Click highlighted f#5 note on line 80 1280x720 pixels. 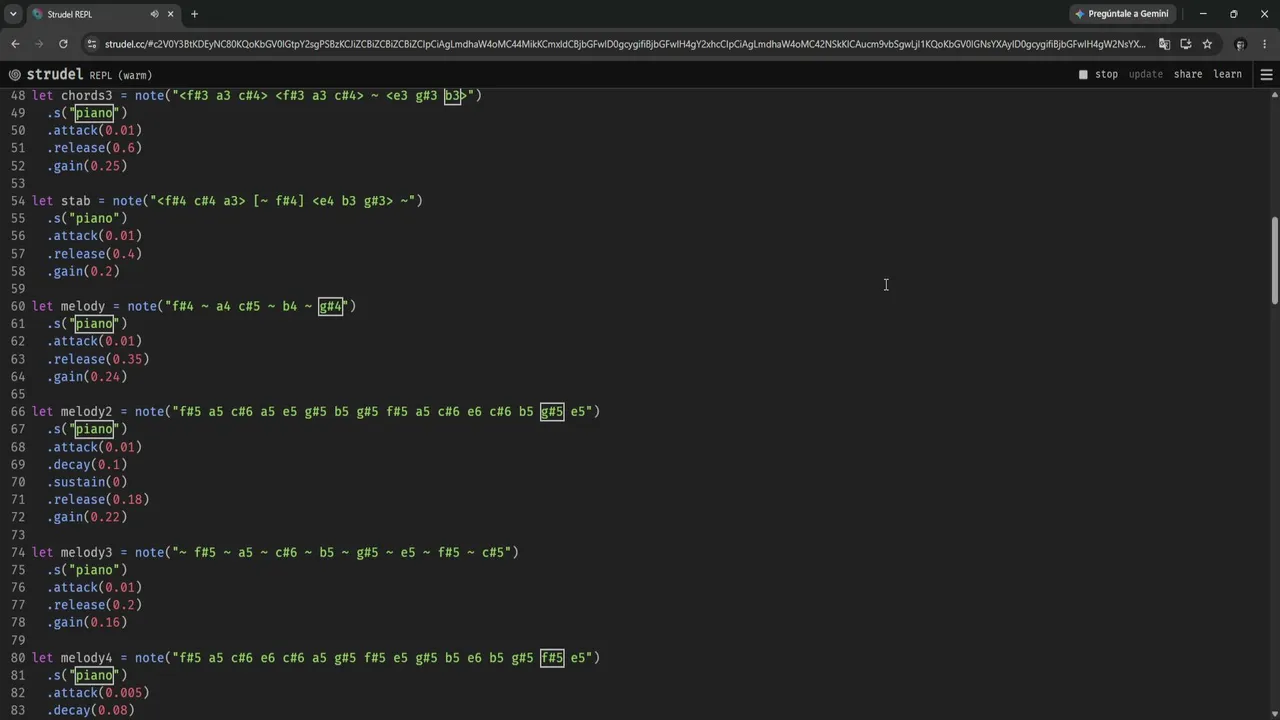(552, 658)
